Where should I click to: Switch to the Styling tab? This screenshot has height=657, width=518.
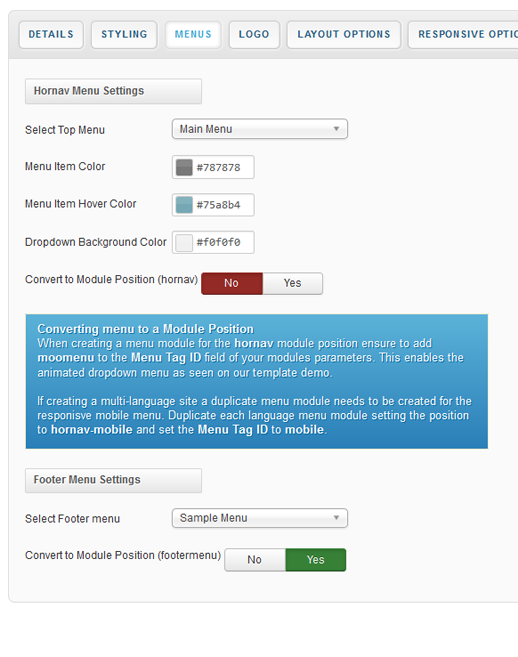124,34
